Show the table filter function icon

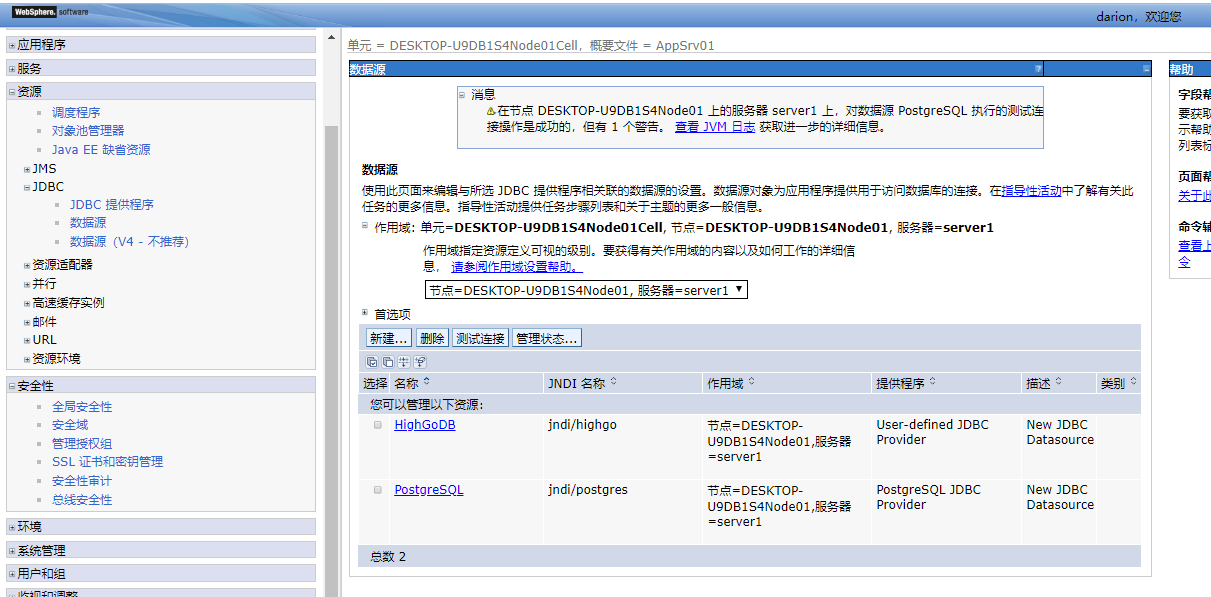[403, 363]
